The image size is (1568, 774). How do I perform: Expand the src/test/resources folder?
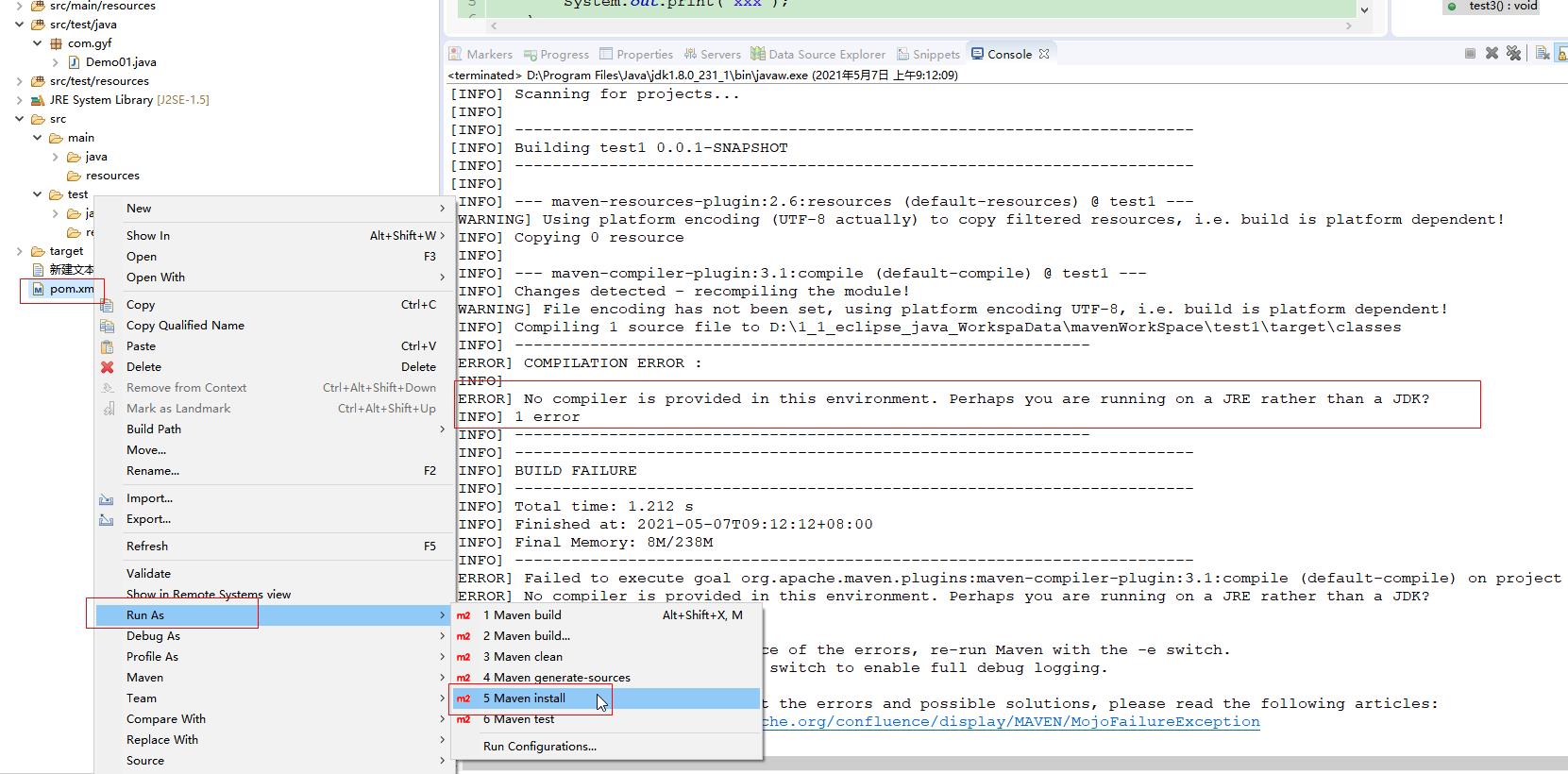click(20, 81)
